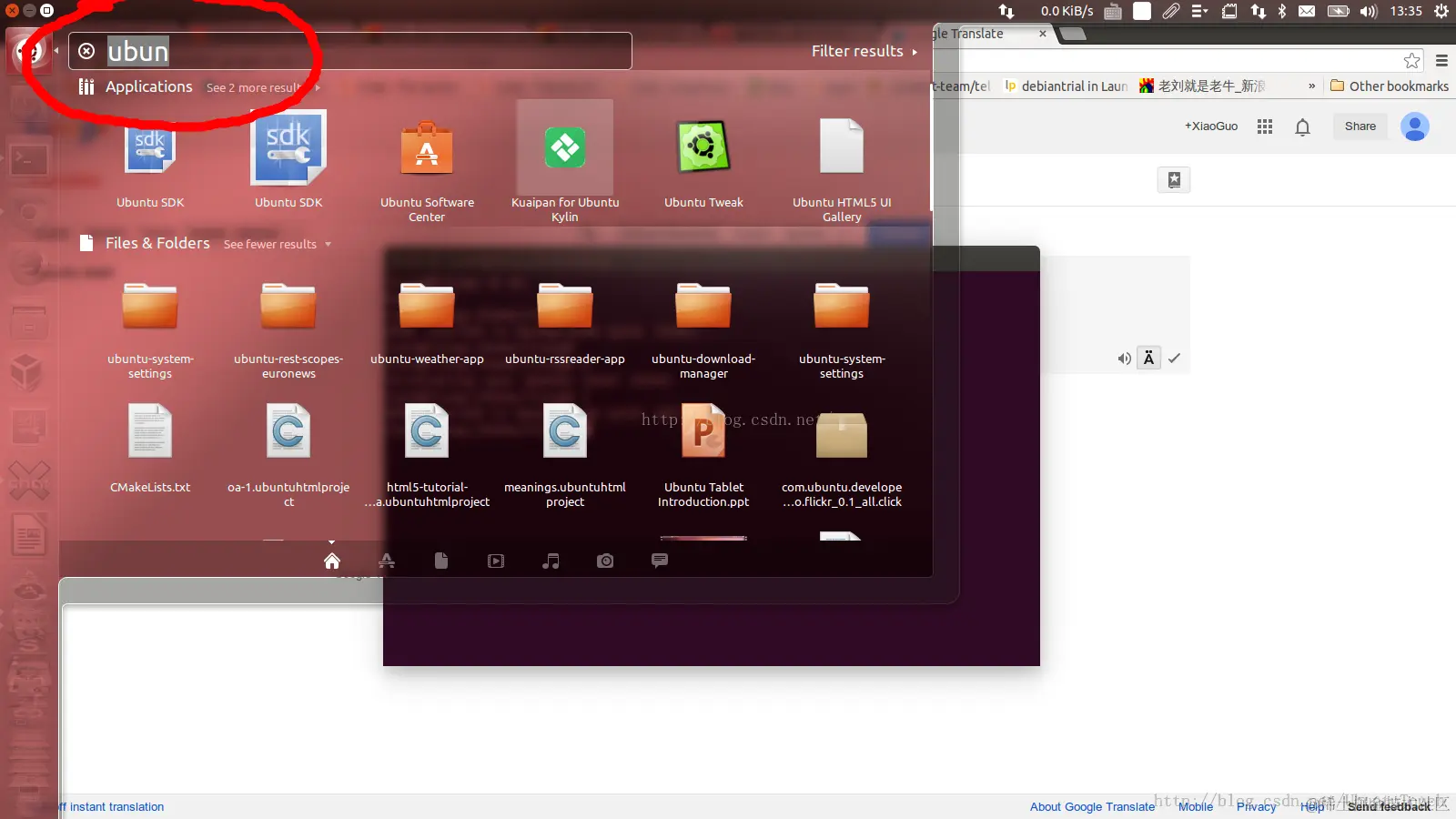Open the Other bookmarks folder
Screen dimensions: 1456x819
click(x=1390, y=86)
